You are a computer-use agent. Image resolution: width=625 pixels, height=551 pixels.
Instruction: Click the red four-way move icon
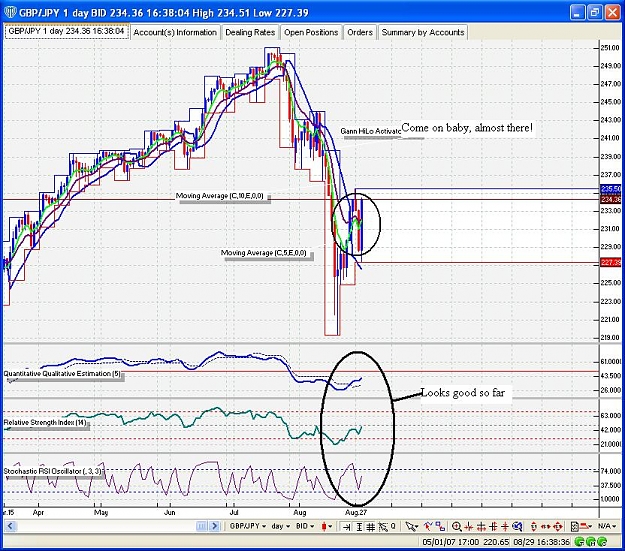pos(558,527)
